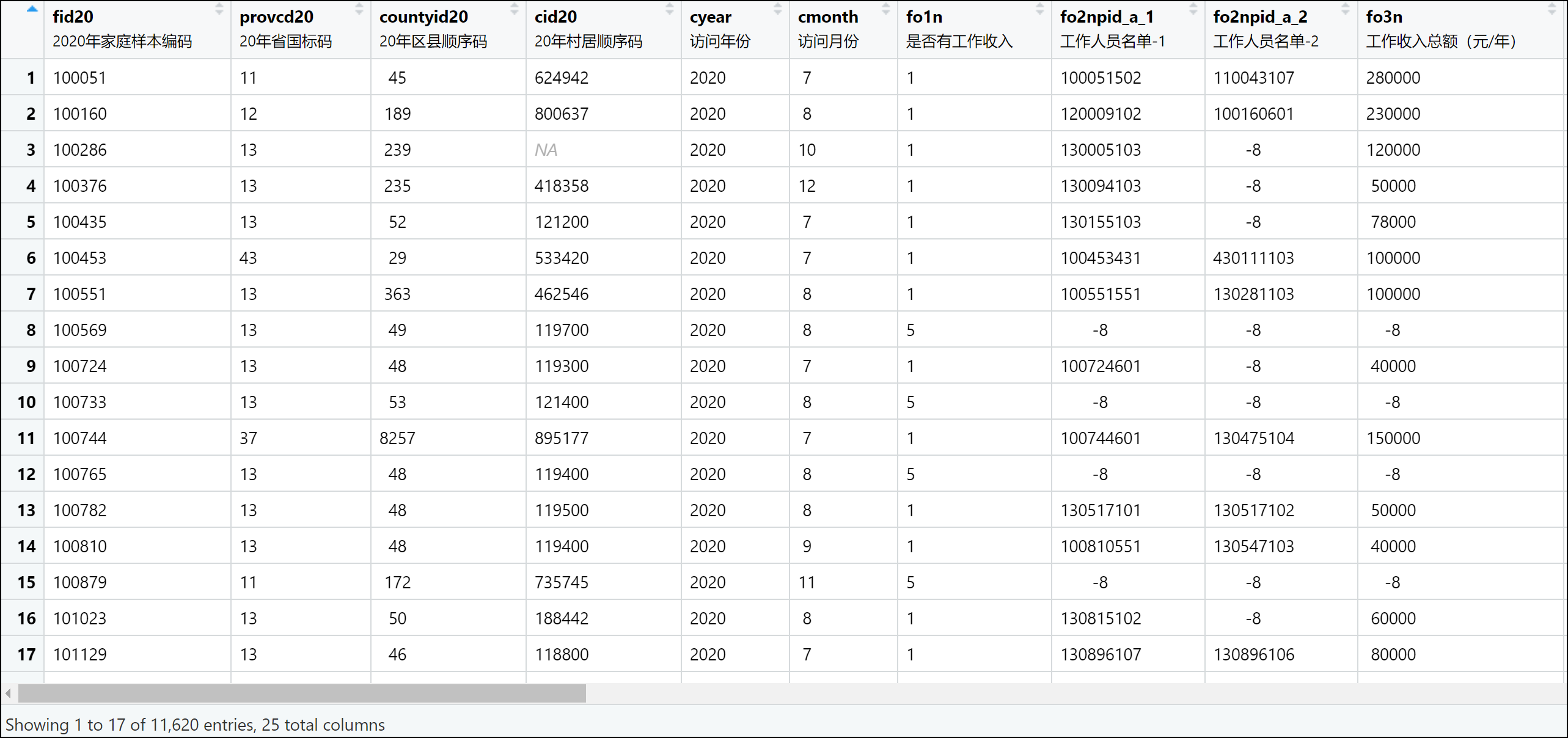Select row number 11
This screenshot has height=738, width=1568.
[x=26, y=439]
